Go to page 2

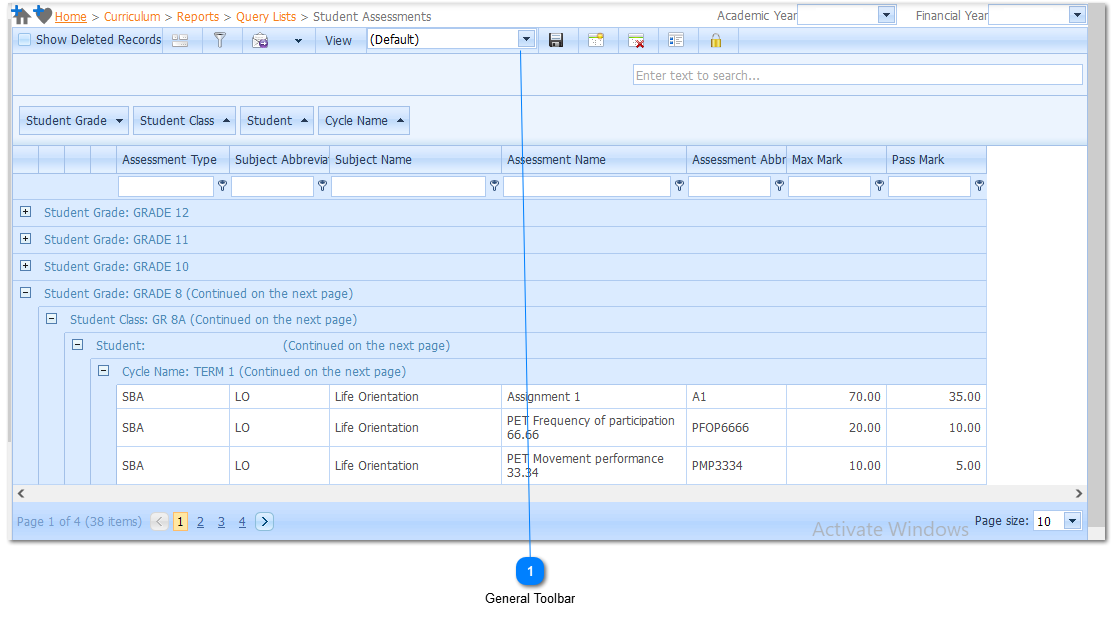200,522
